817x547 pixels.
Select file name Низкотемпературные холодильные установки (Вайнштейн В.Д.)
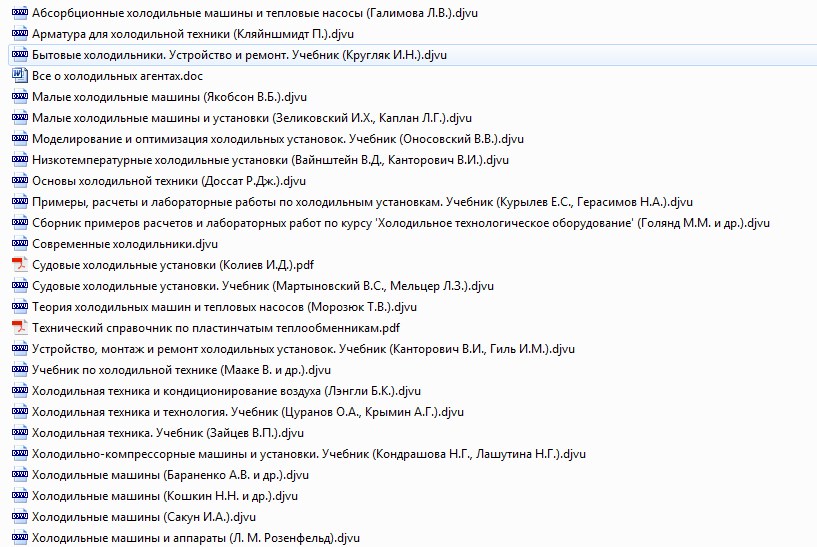270,160
